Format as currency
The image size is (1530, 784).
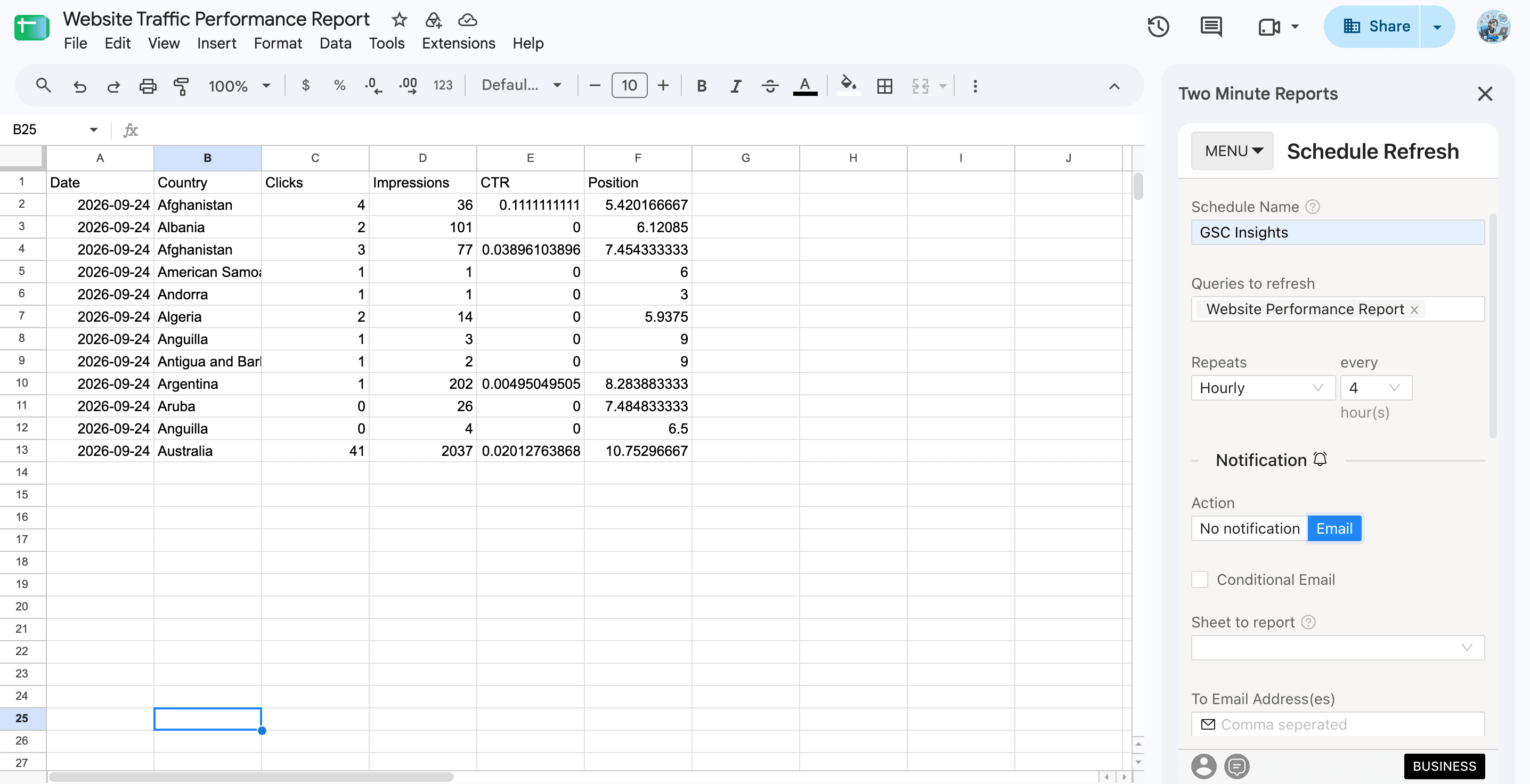point(305,86)
